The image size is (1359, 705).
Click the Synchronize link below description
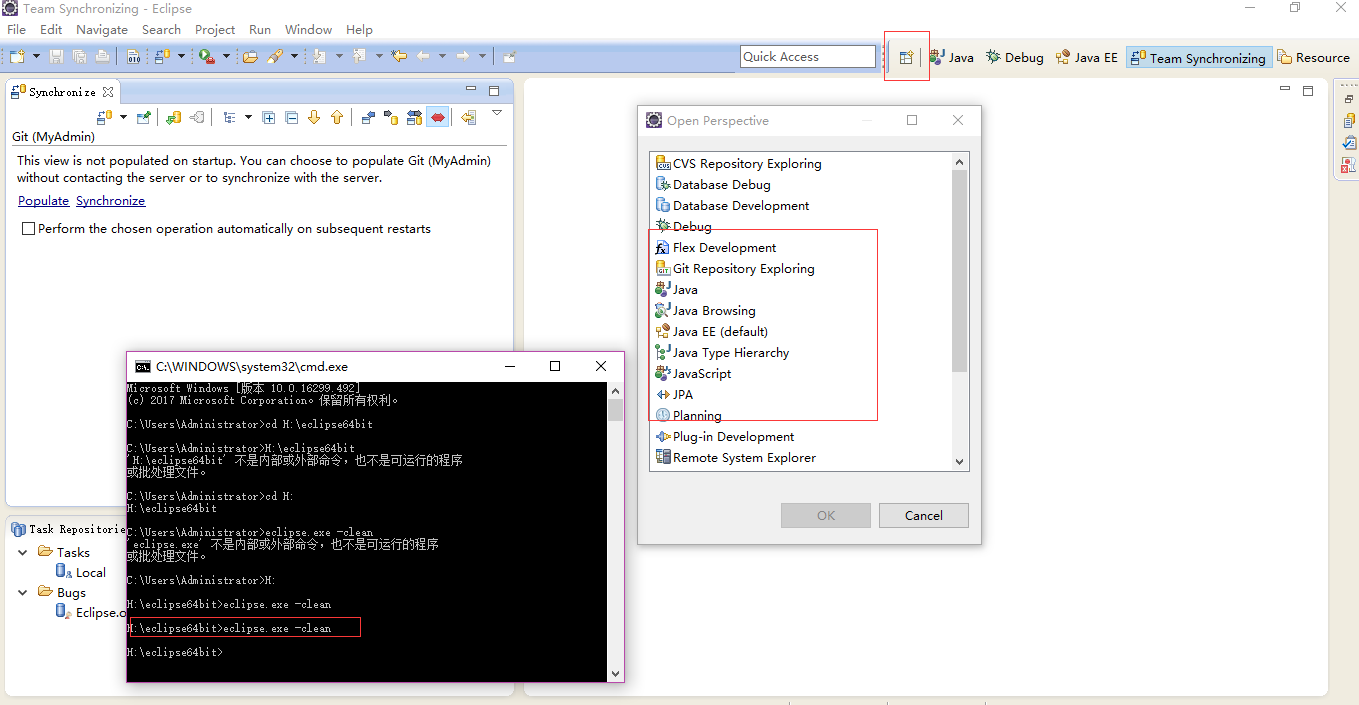[x=111, y=201]
